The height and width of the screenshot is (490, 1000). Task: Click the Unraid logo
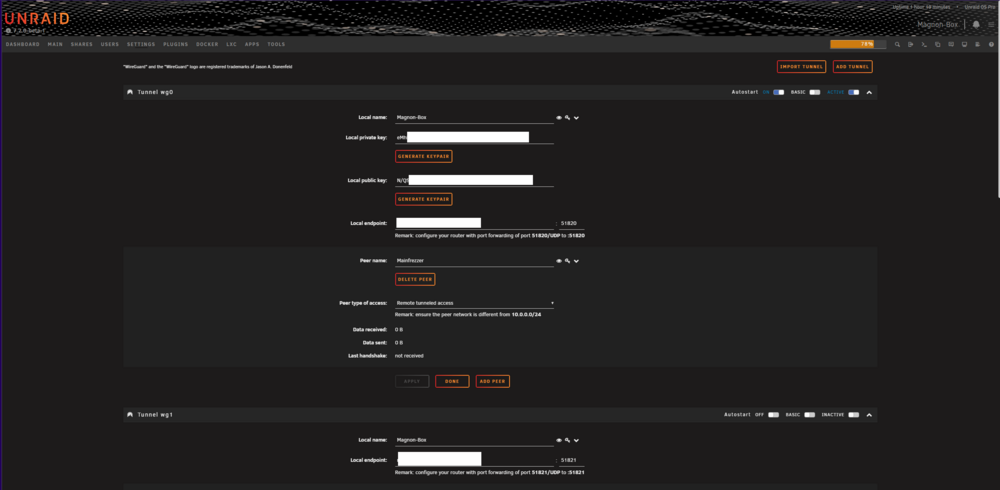click(36, 19)
